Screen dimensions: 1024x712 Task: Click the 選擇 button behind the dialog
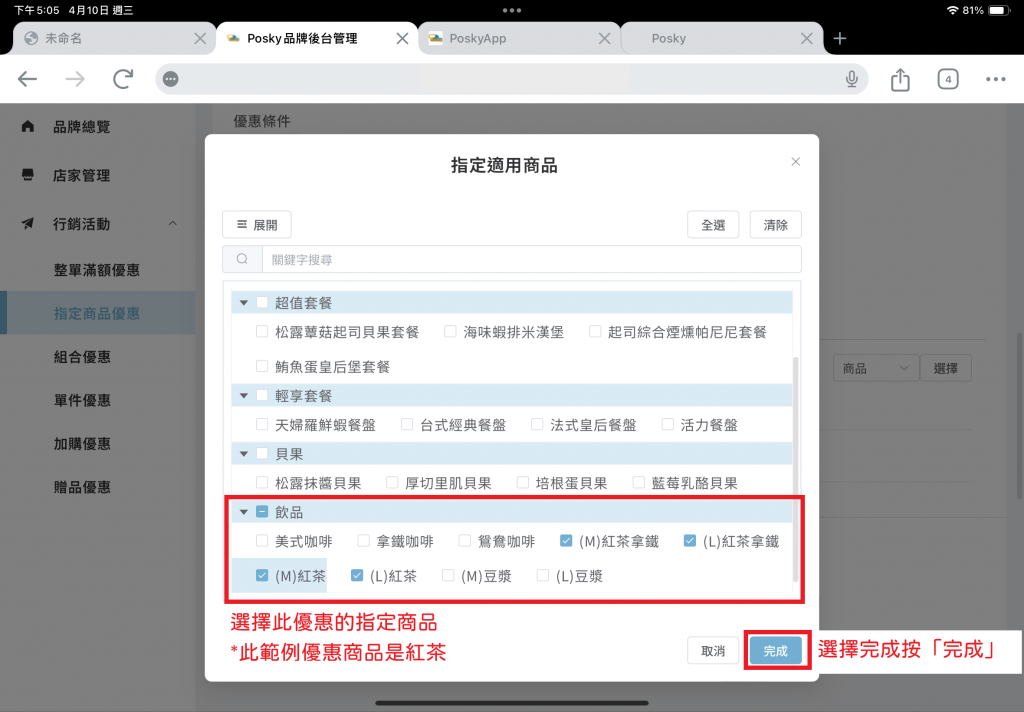click(945, 368)
